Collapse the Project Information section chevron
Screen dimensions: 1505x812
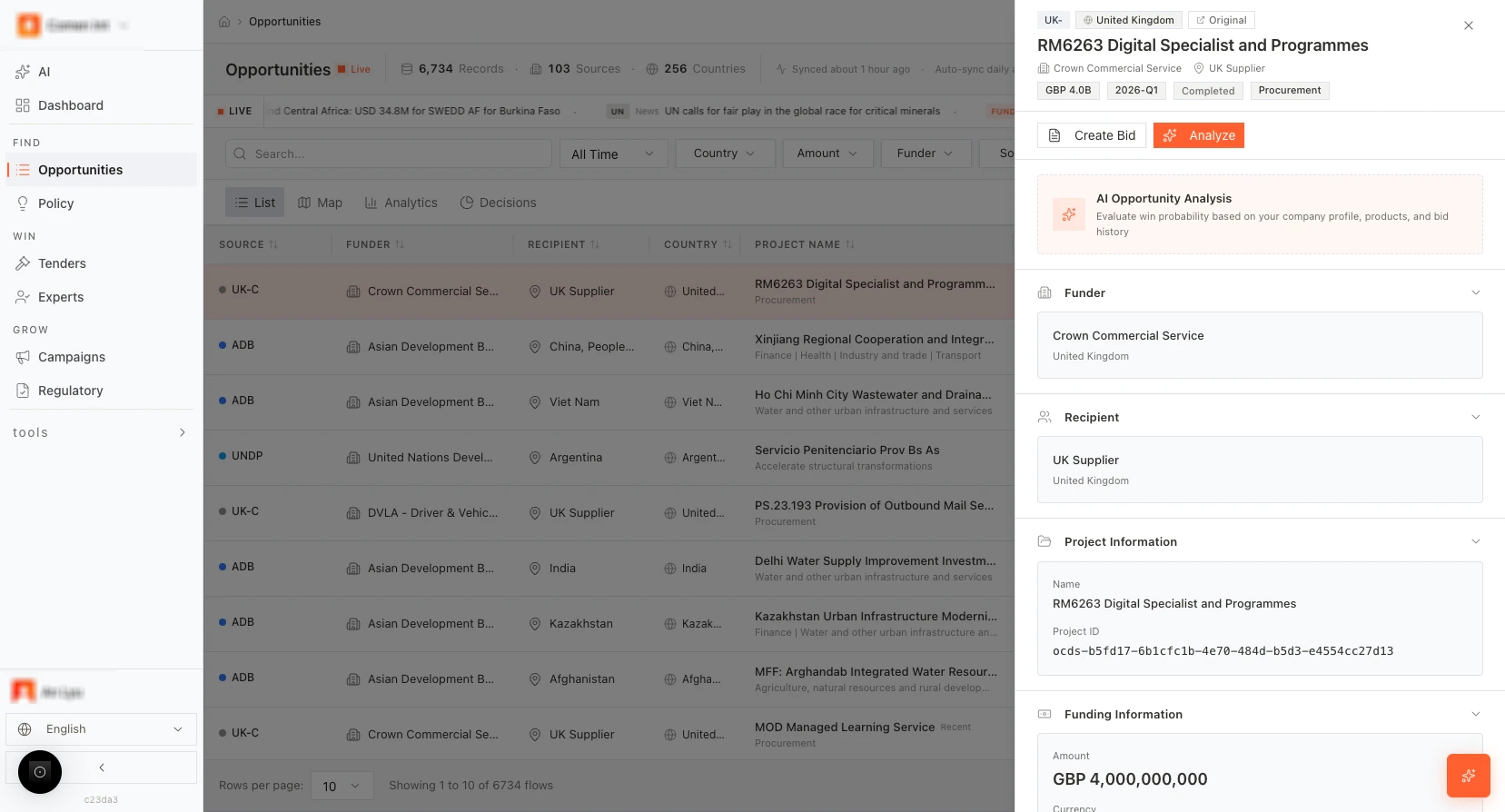click(1475, 541)
